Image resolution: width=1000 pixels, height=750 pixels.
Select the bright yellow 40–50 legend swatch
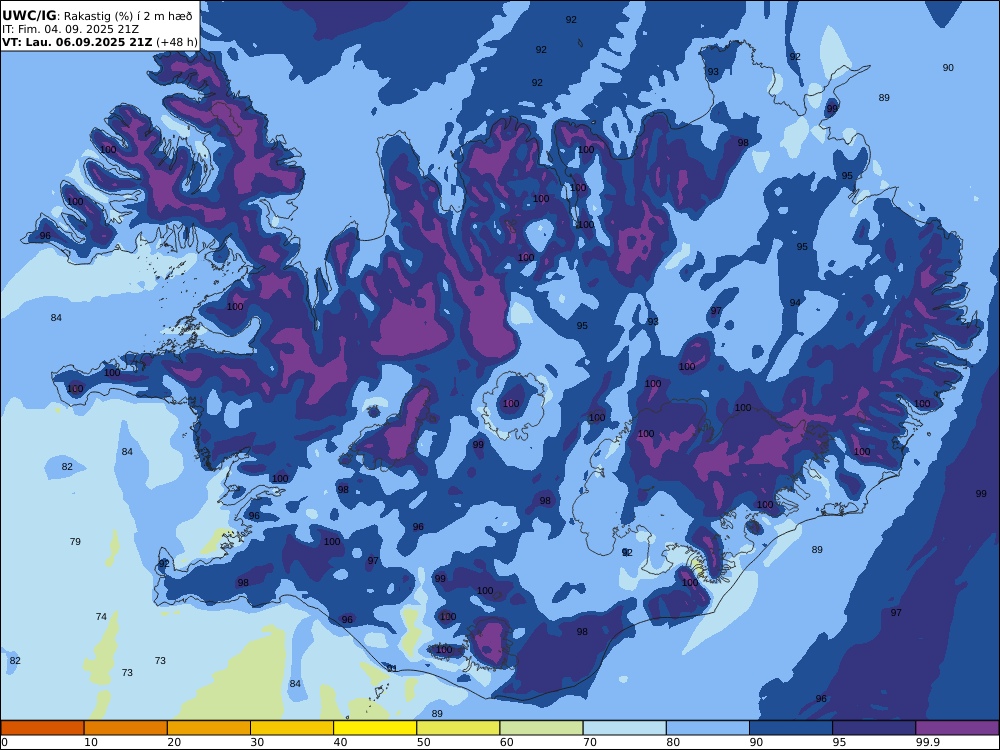pyautogui.click(x=375, y=728)
